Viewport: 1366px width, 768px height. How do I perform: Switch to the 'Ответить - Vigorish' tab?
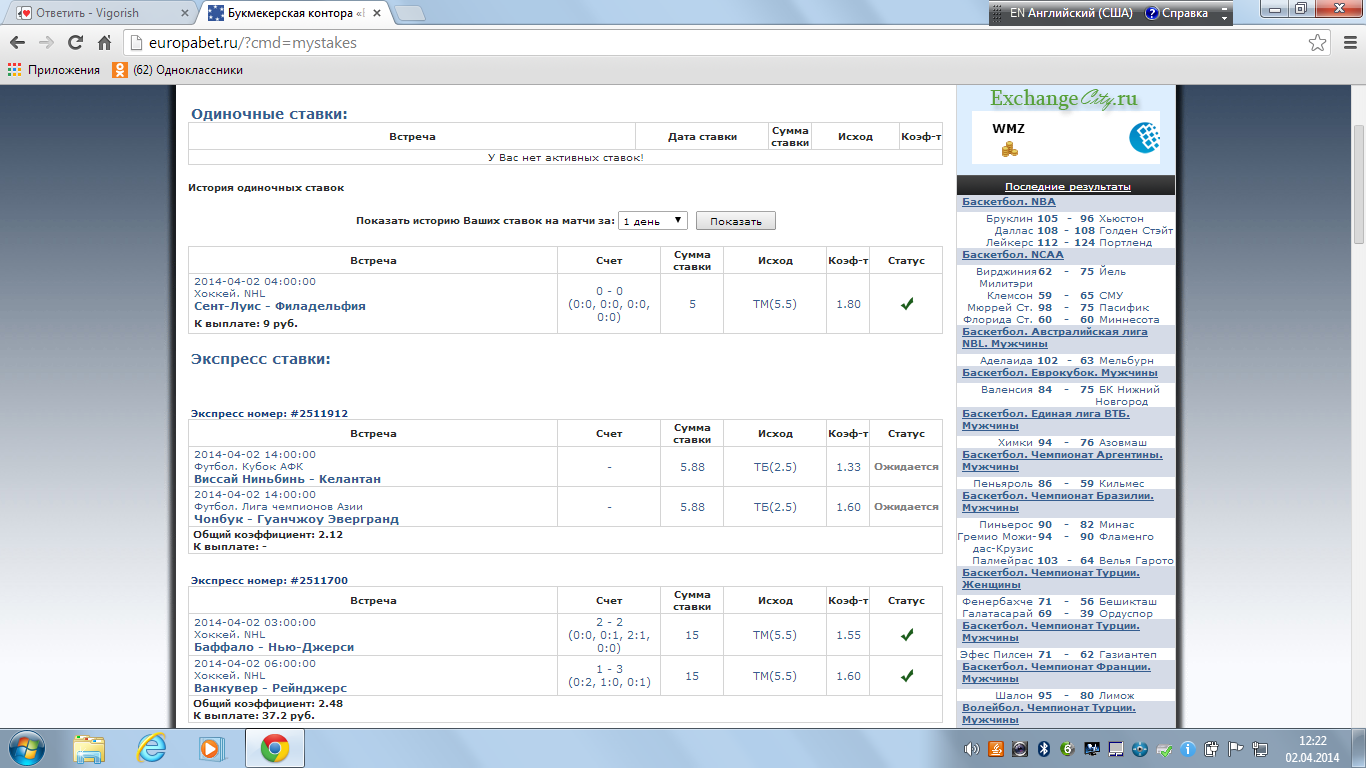[97, 14]
